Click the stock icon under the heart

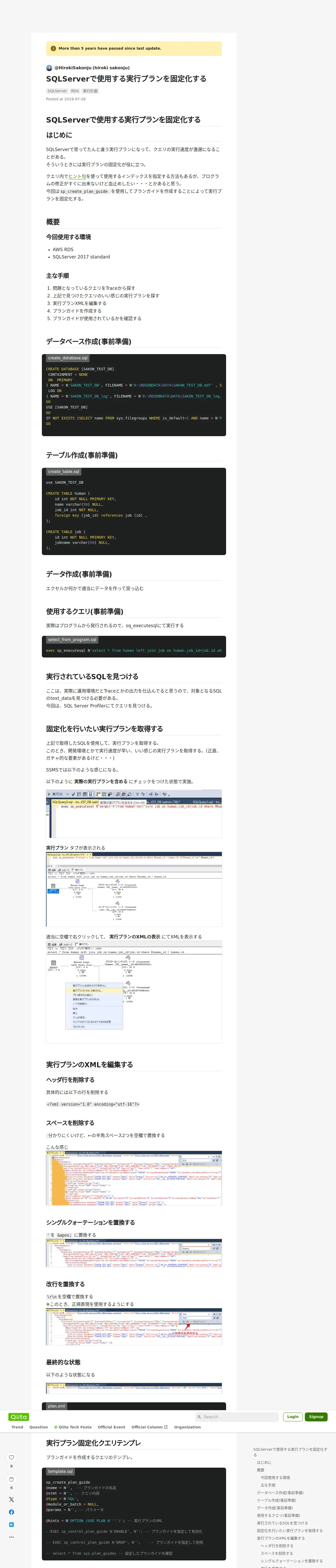coord(11,1479)
